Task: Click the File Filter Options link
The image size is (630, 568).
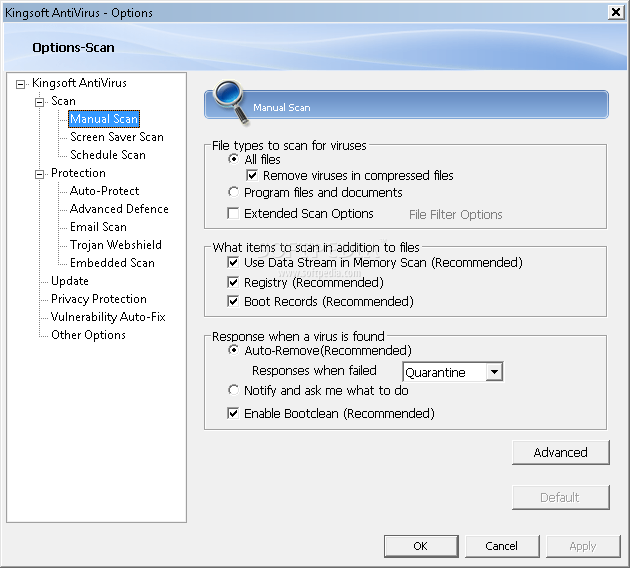Action: tap(456, 215)
